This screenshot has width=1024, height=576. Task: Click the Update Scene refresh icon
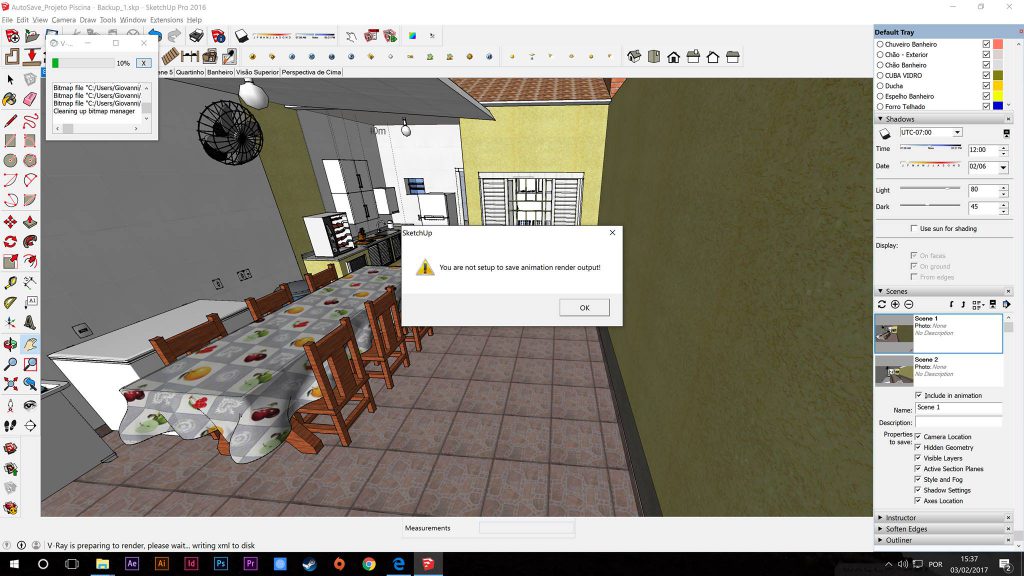pyautogui.click(x=882, y=304)
